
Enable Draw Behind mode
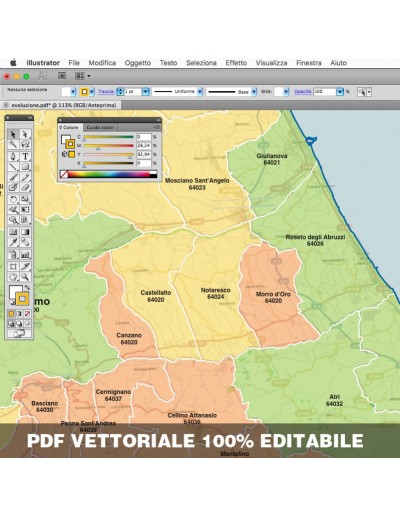point(19,323)
